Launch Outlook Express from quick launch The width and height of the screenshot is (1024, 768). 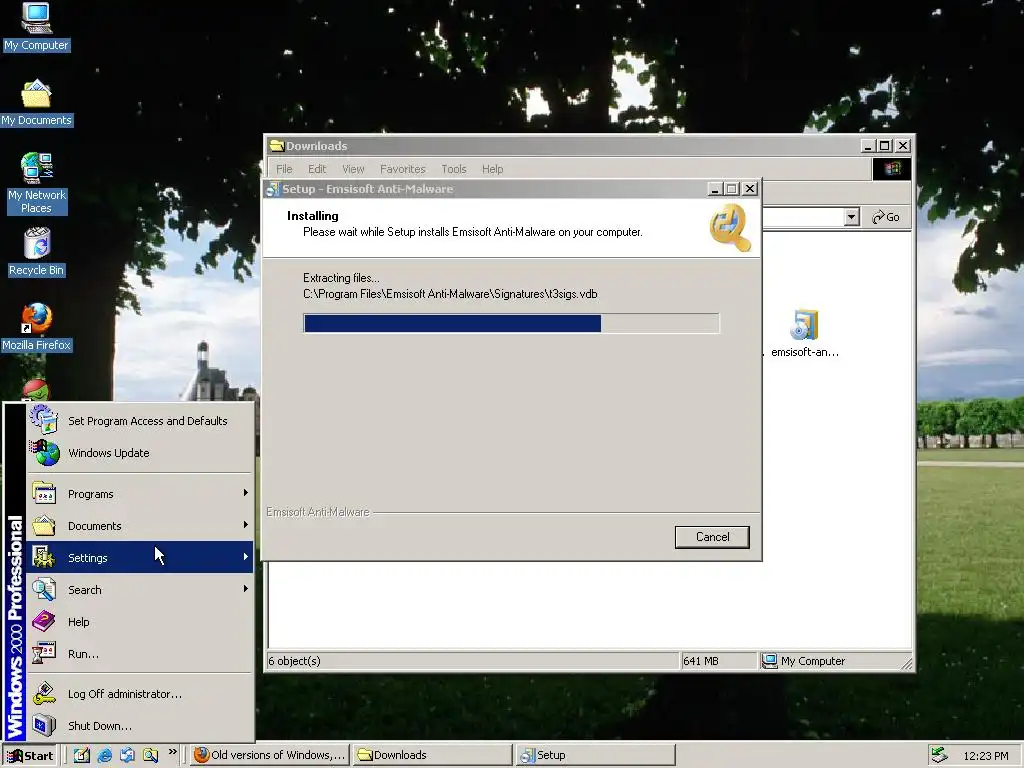tap(127, 755)
